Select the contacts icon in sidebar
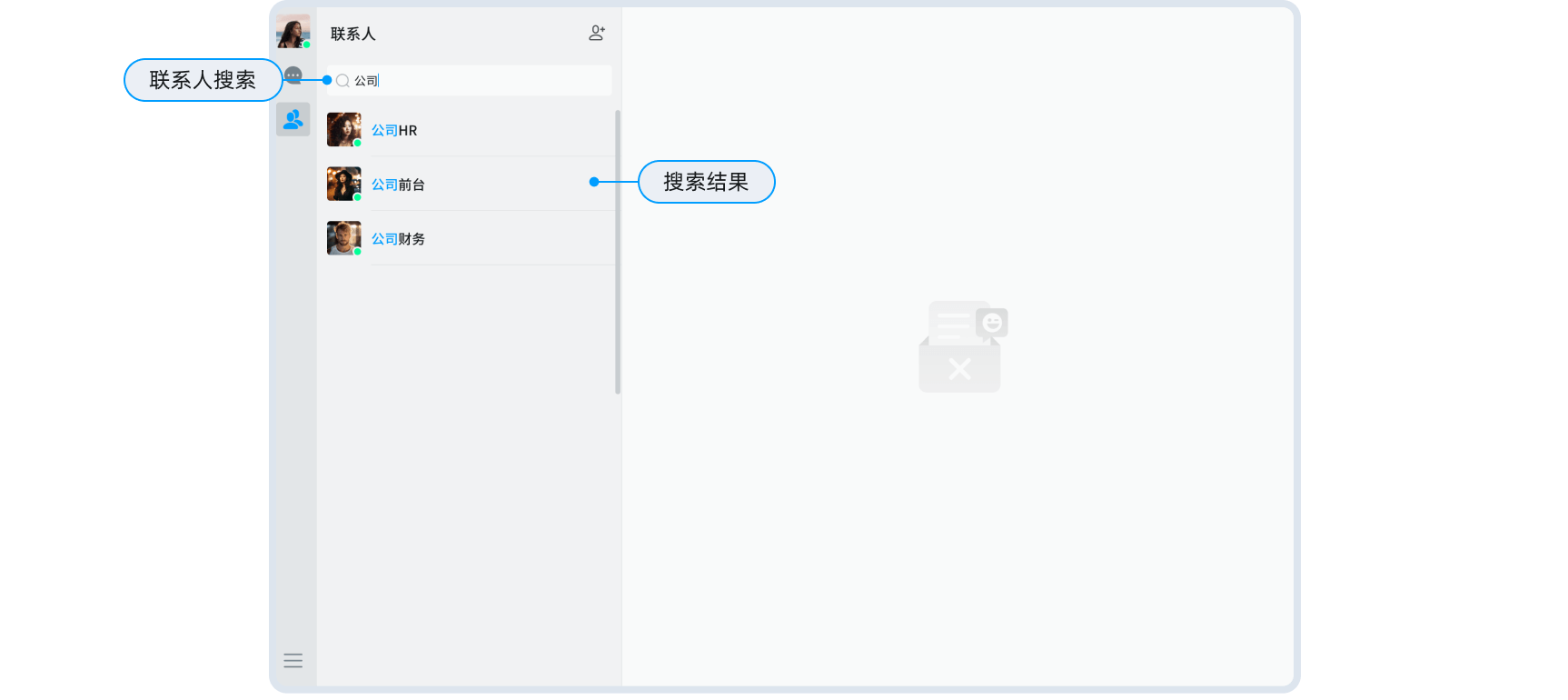Screen dimensions: 1568x700 coord(293,119)
